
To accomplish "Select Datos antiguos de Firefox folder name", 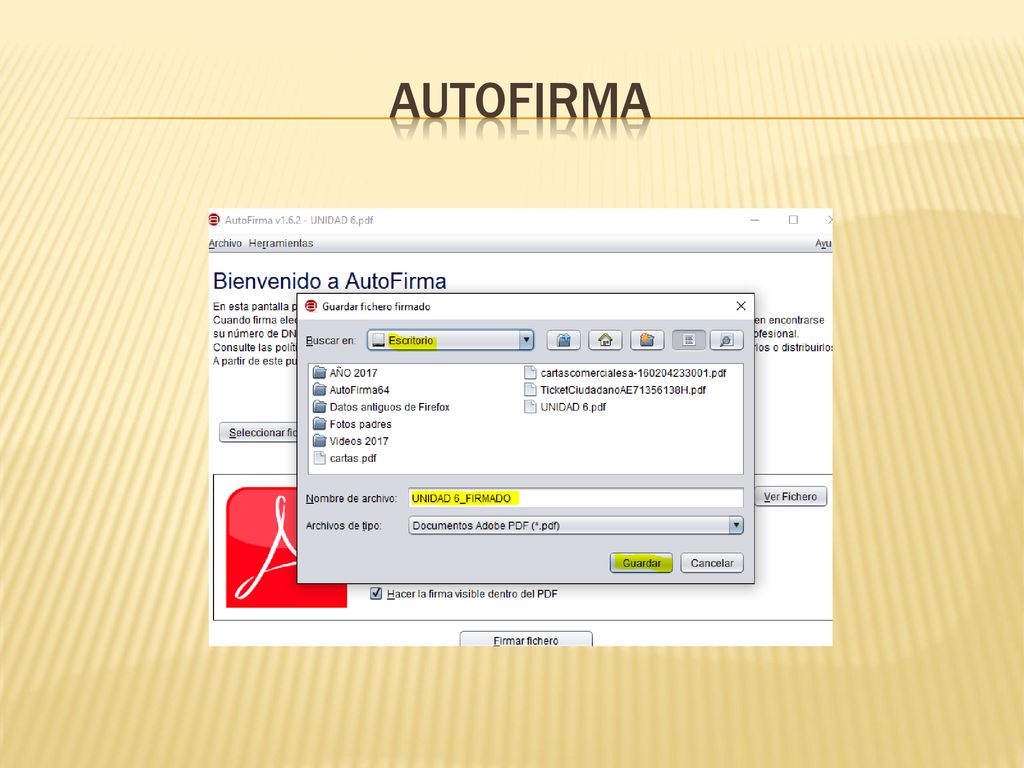I will pos(389,407).
